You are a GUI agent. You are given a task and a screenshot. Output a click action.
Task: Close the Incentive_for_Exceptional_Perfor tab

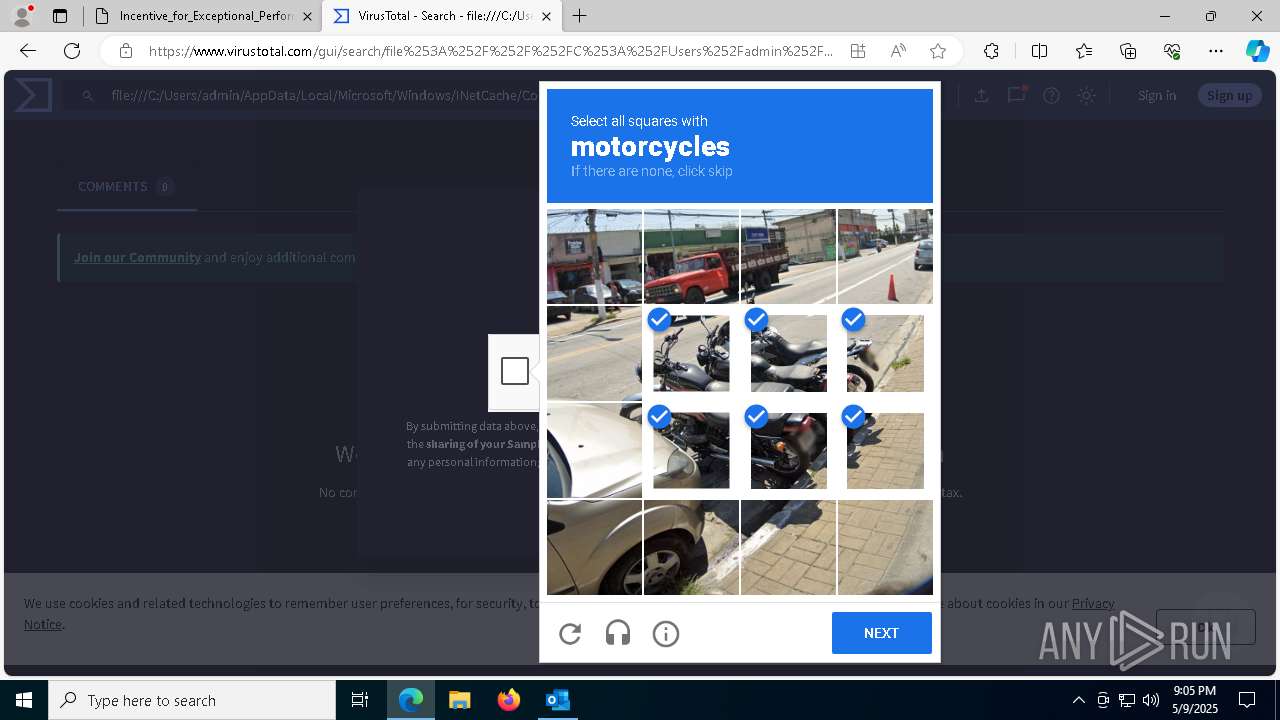coord(307,16)
